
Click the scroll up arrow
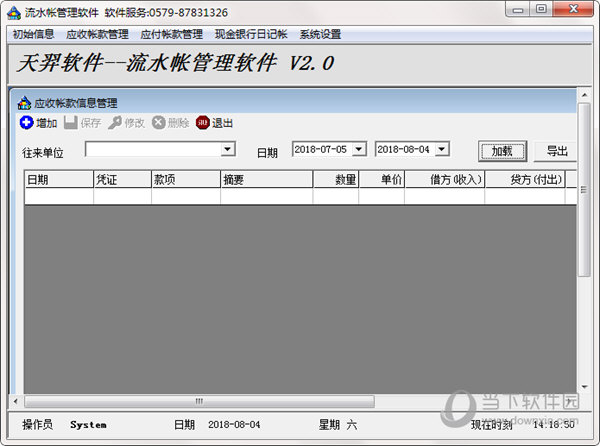(x=584, y=94)
